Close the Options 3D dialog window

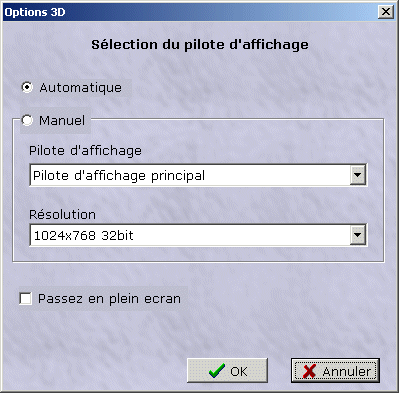pyautogui.click(x=386, y=12)
